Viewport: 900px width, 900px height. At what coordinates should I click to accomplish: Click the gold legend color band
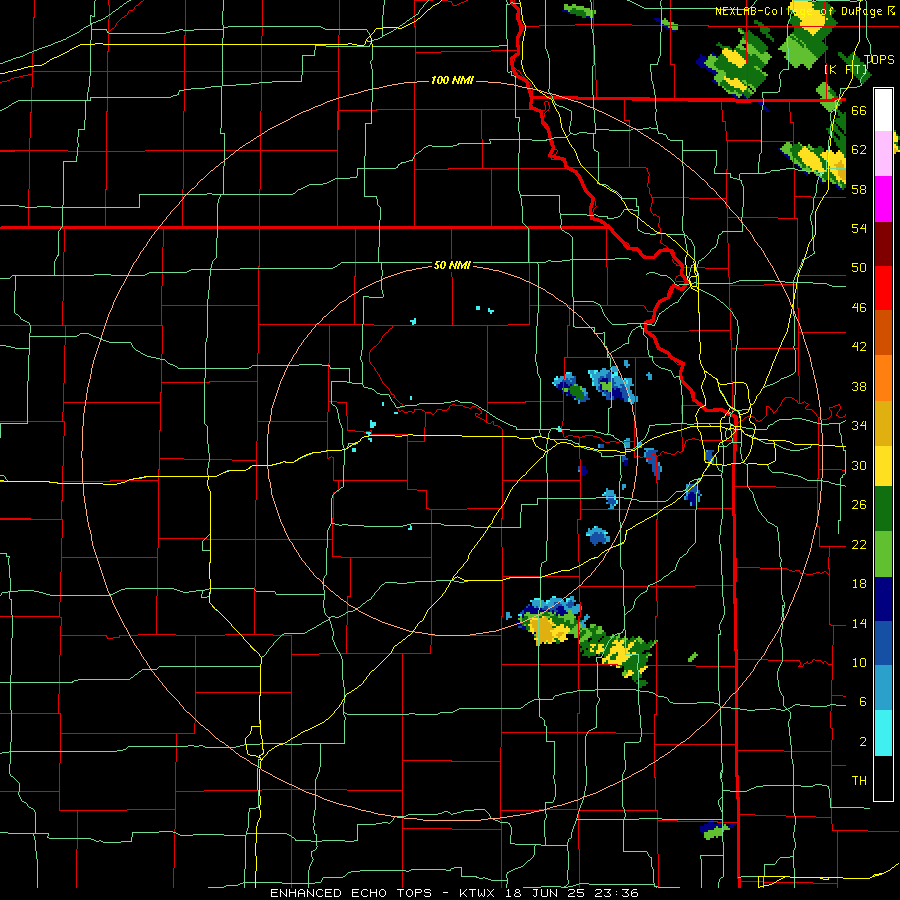pos(883,423)
